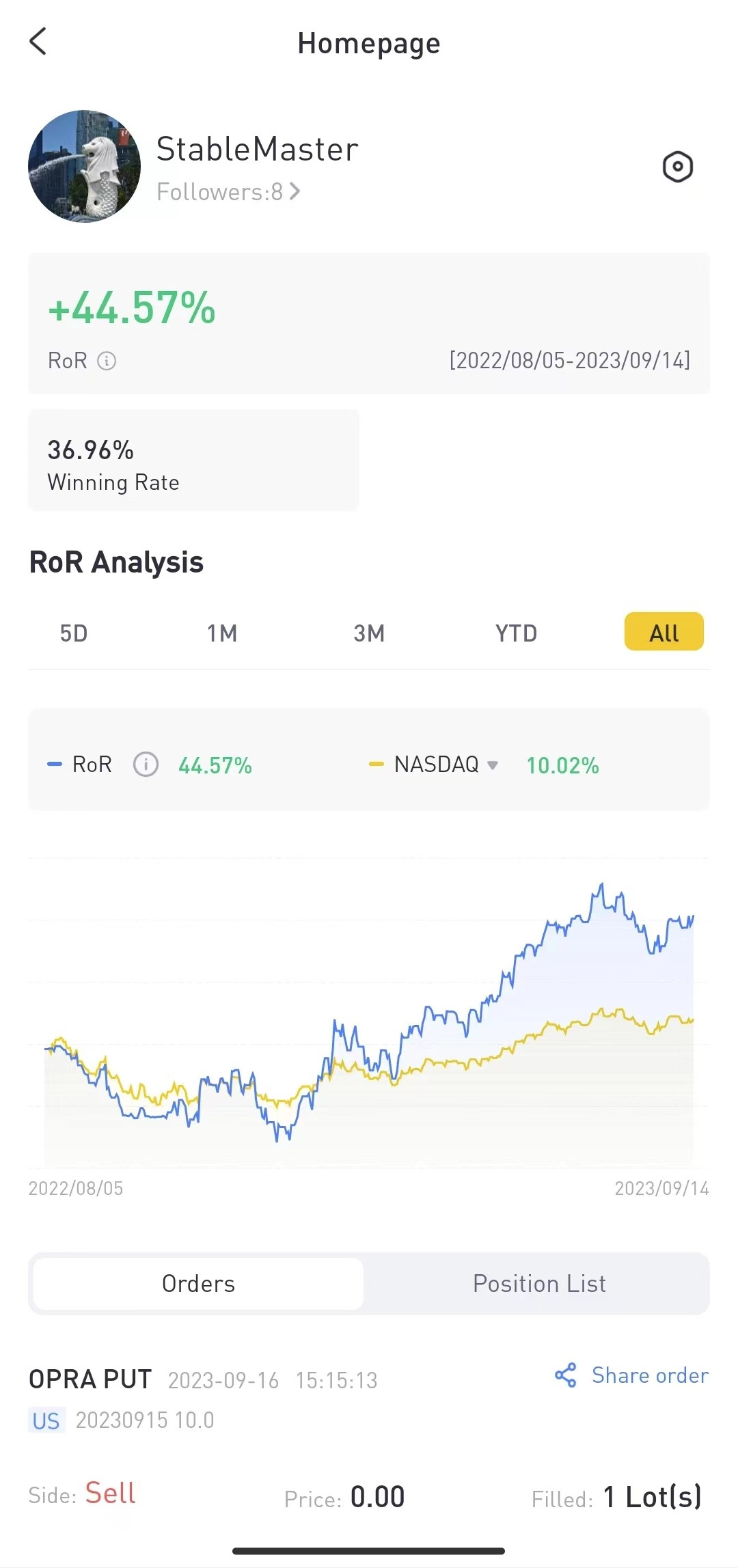Switch to YTD time range
The height and width of the screenshot is (1568, 738).
point(516,633)
